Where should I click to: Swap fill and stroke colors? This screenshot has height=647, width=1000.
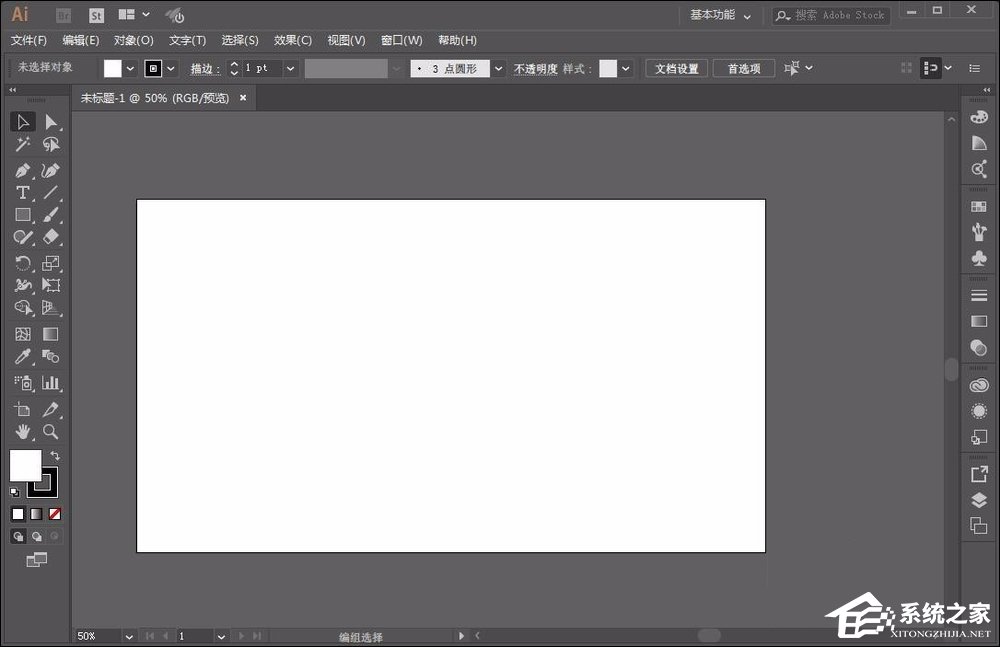click(x=55, y=456)
